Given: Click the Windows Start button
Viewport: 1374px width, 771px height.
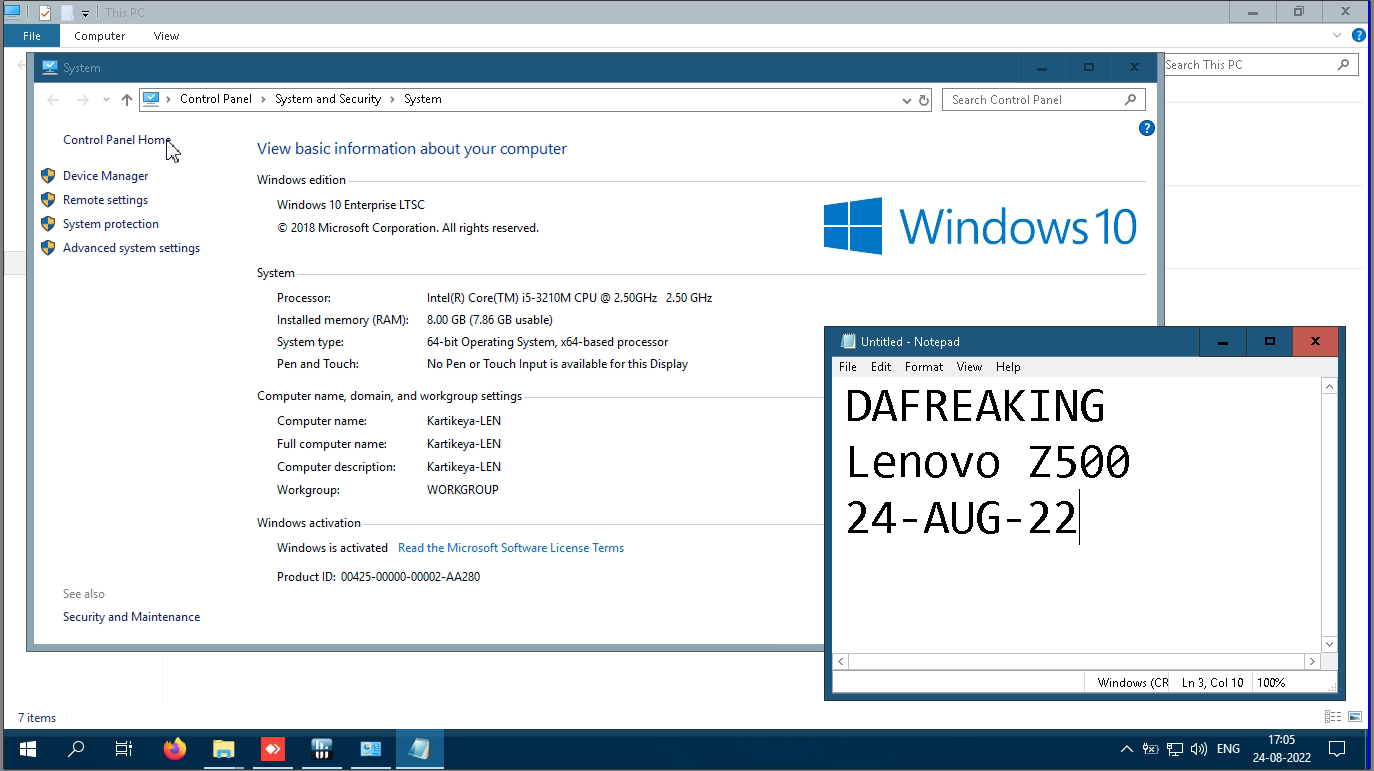Looking at the screenshot, I should pyautogui.click(x=27, y=749).
